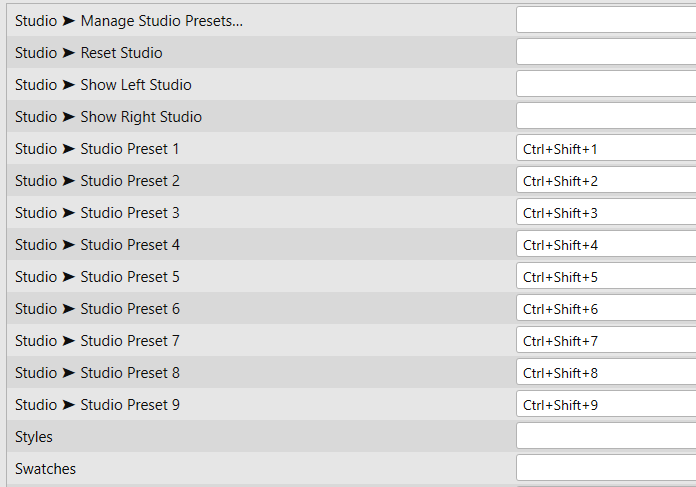Click shortcut field for Show Left Studio
Image resolution: width=696 pixels, height=487 pixels.
click(606, 84)
